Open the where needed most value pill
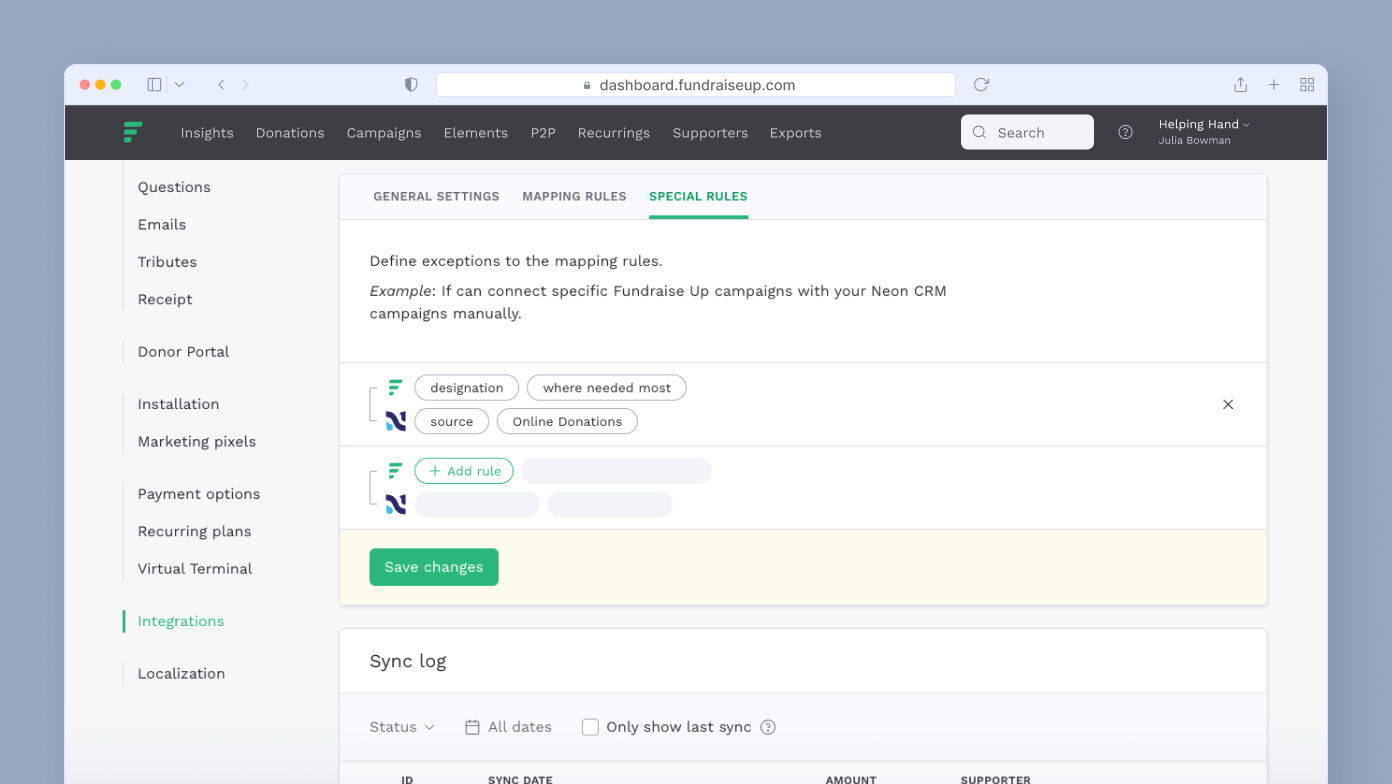Image resolution: width=1392 pixels, height=784 pixels. pyautogui.click(x=607, y=388)
